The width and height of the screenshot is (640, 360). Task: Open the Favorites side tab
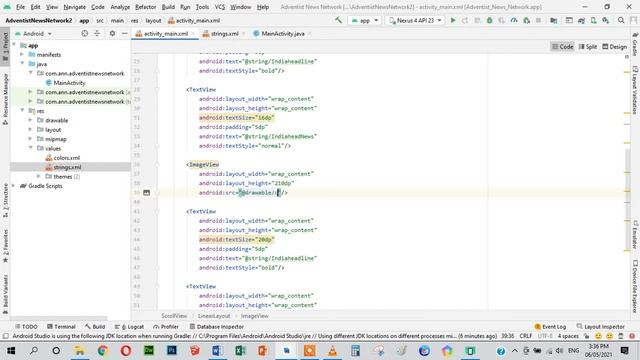tap(5, 246)
